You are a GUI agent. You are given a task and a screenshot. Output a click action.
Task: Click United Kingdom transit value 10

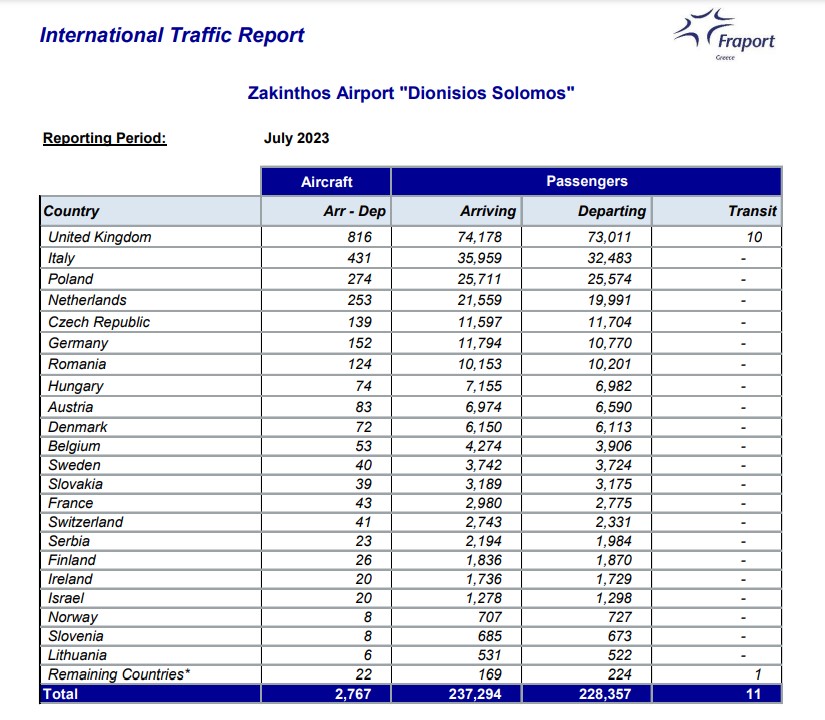click(754, 237)
